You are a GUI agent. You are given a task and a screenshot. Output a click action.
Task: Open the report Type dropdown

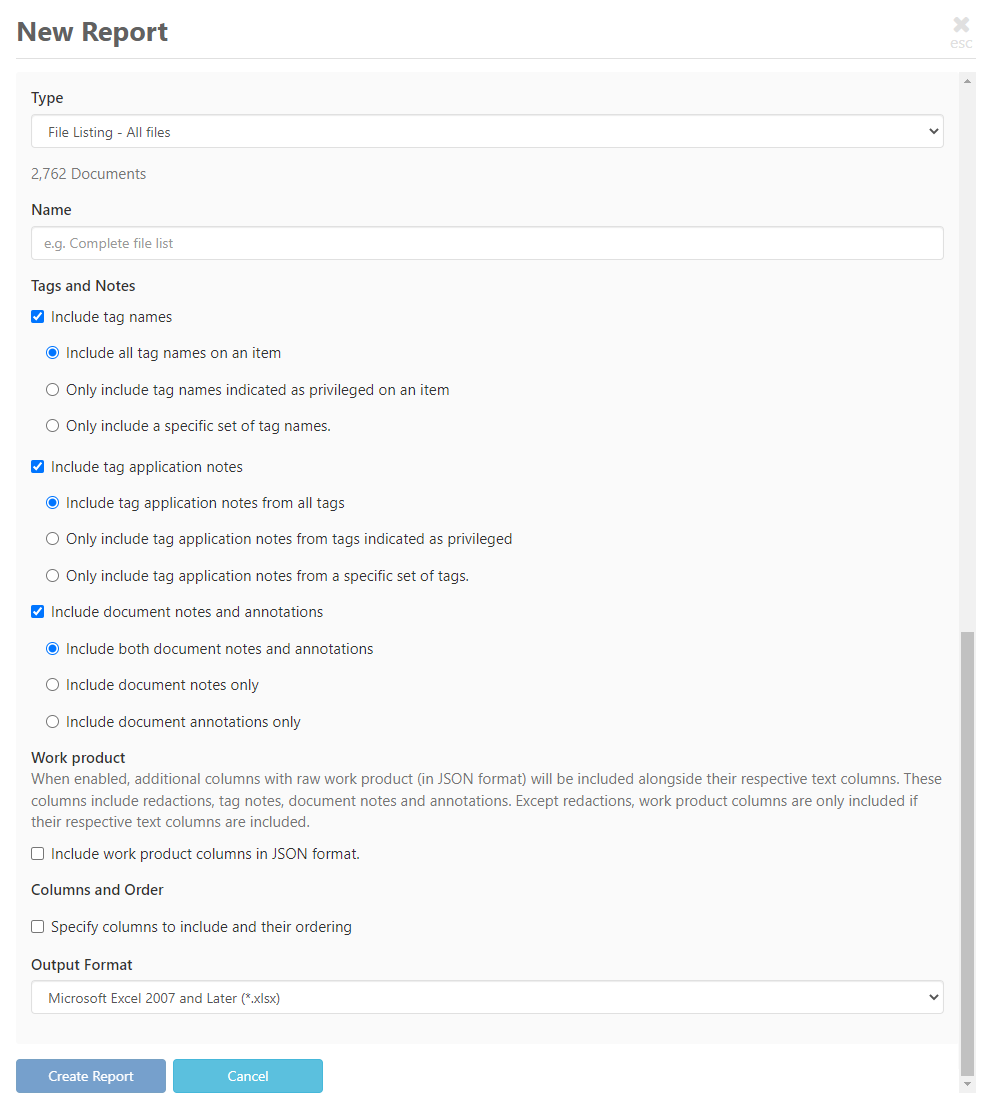(x=486, y=131)
